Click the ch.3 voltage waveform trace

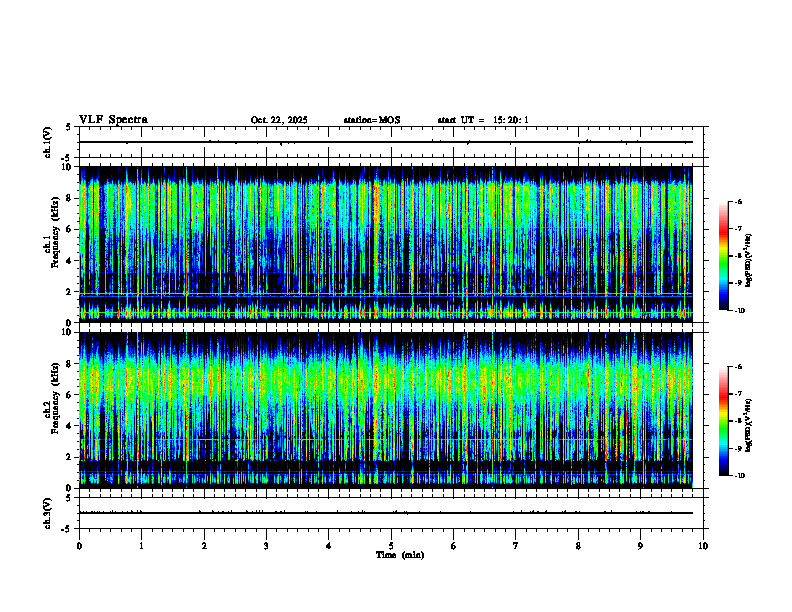click(386, 513)
